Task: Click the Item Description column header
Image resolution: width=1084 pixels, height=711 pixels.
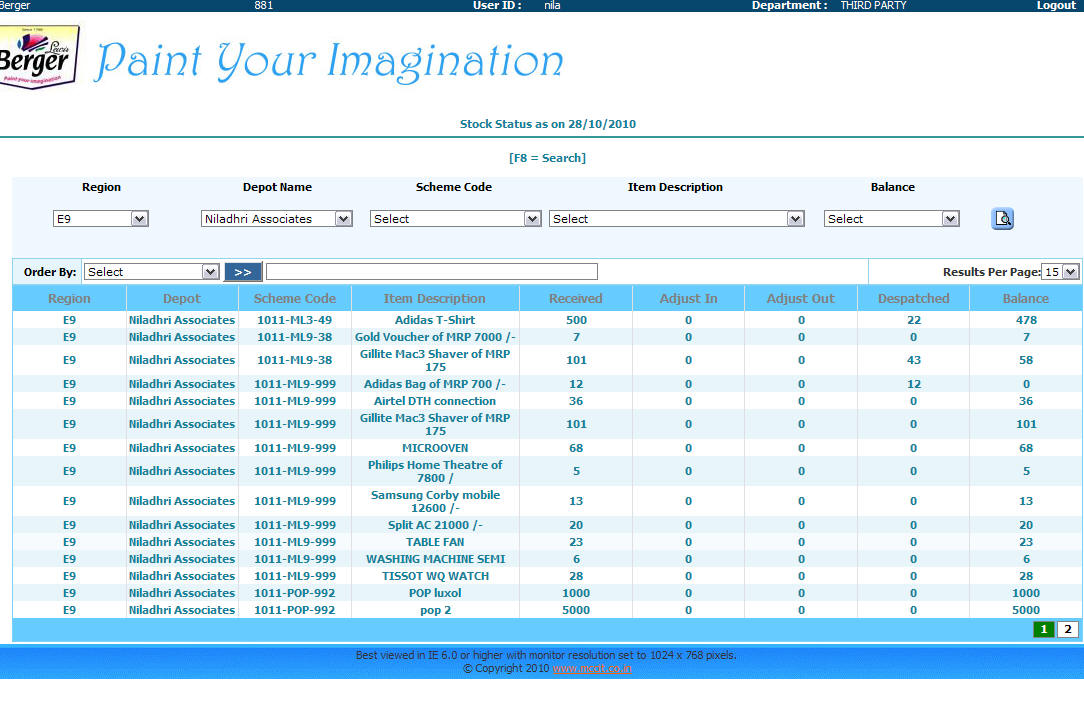Action: click(x=435, y=299)
